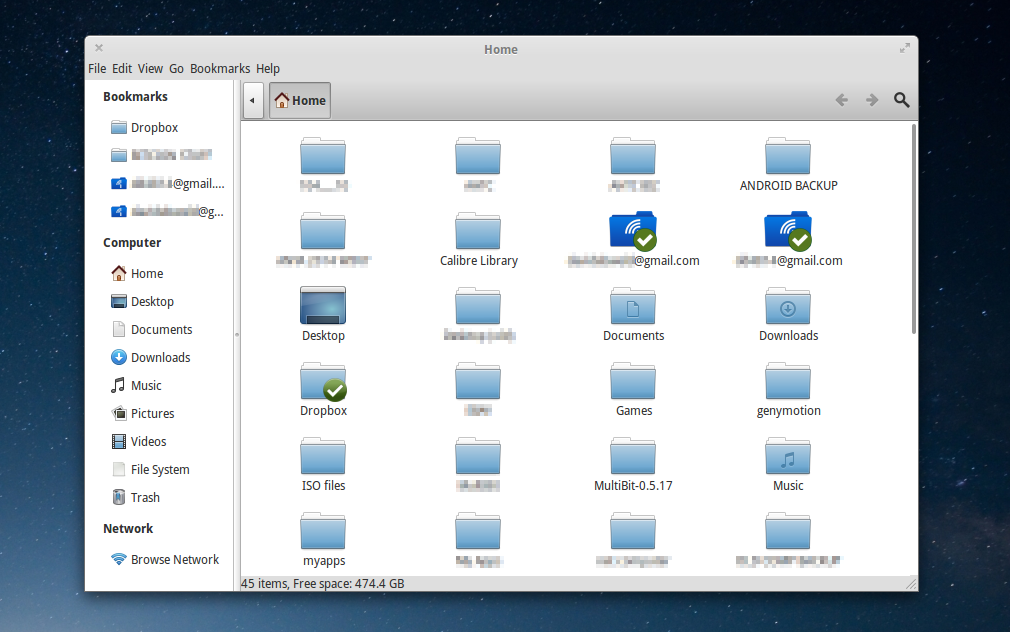Open Documents in sidebar
The width and height of the screenshot is (1010, 632).
(x=151, y=330)
